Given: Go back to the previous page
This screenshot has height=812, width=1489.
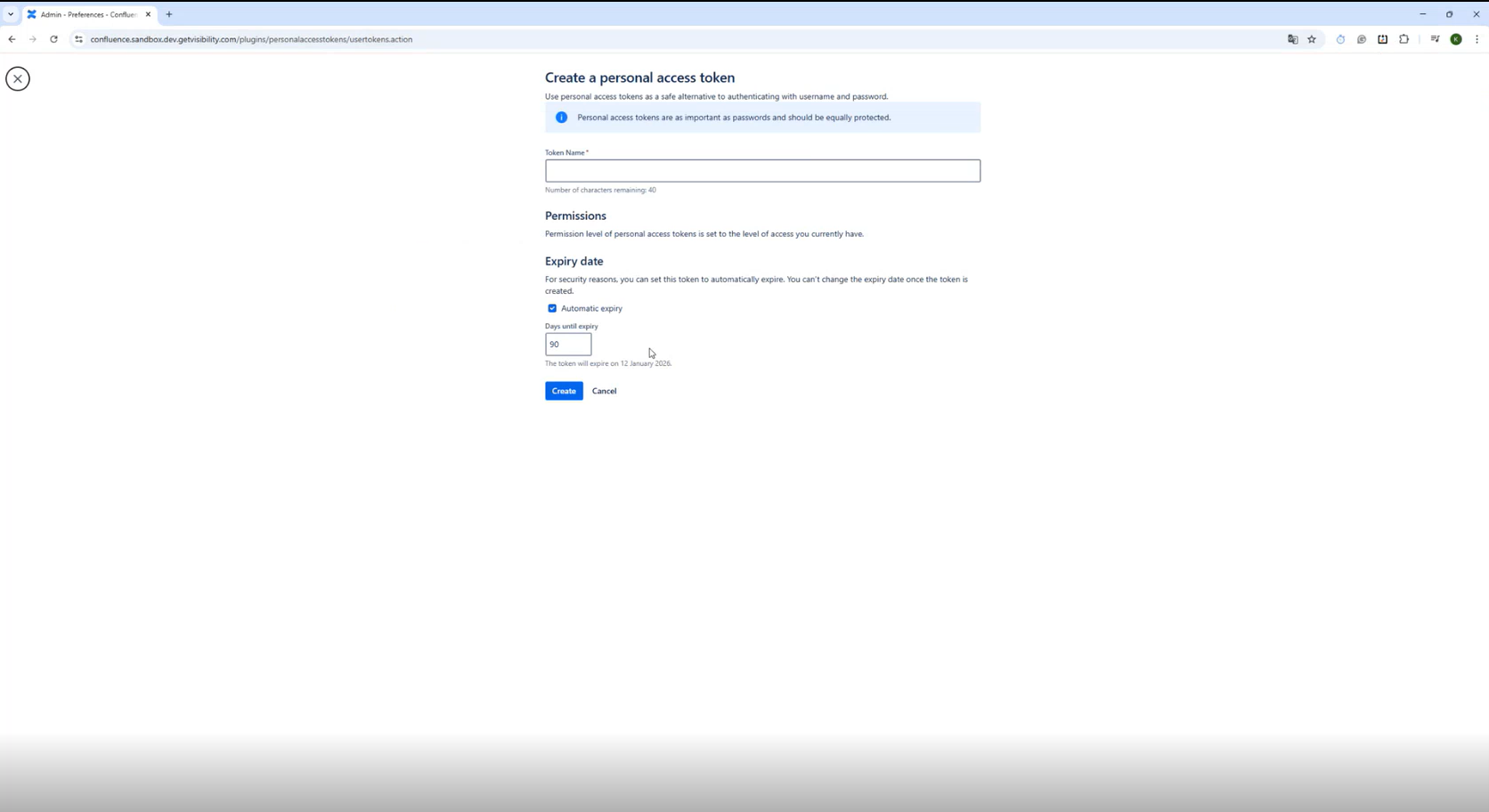Looking at the screenshot, I should tap(12, 39).
